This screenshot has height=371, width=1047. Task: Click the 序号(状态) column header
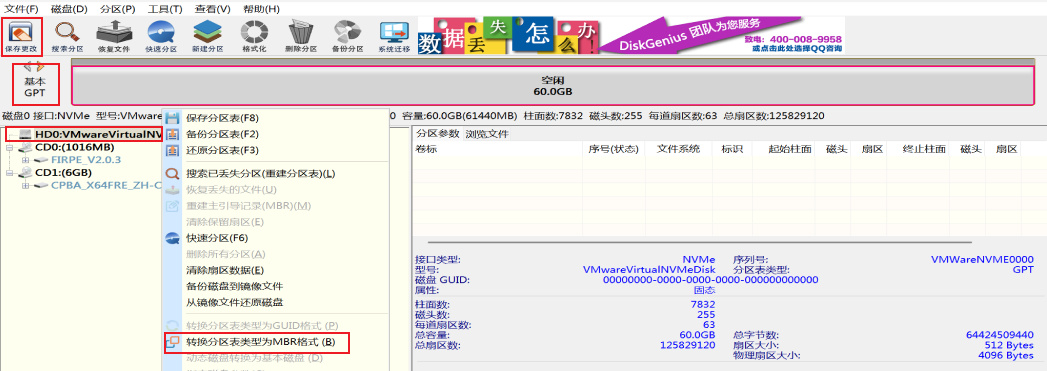point(614,149)
